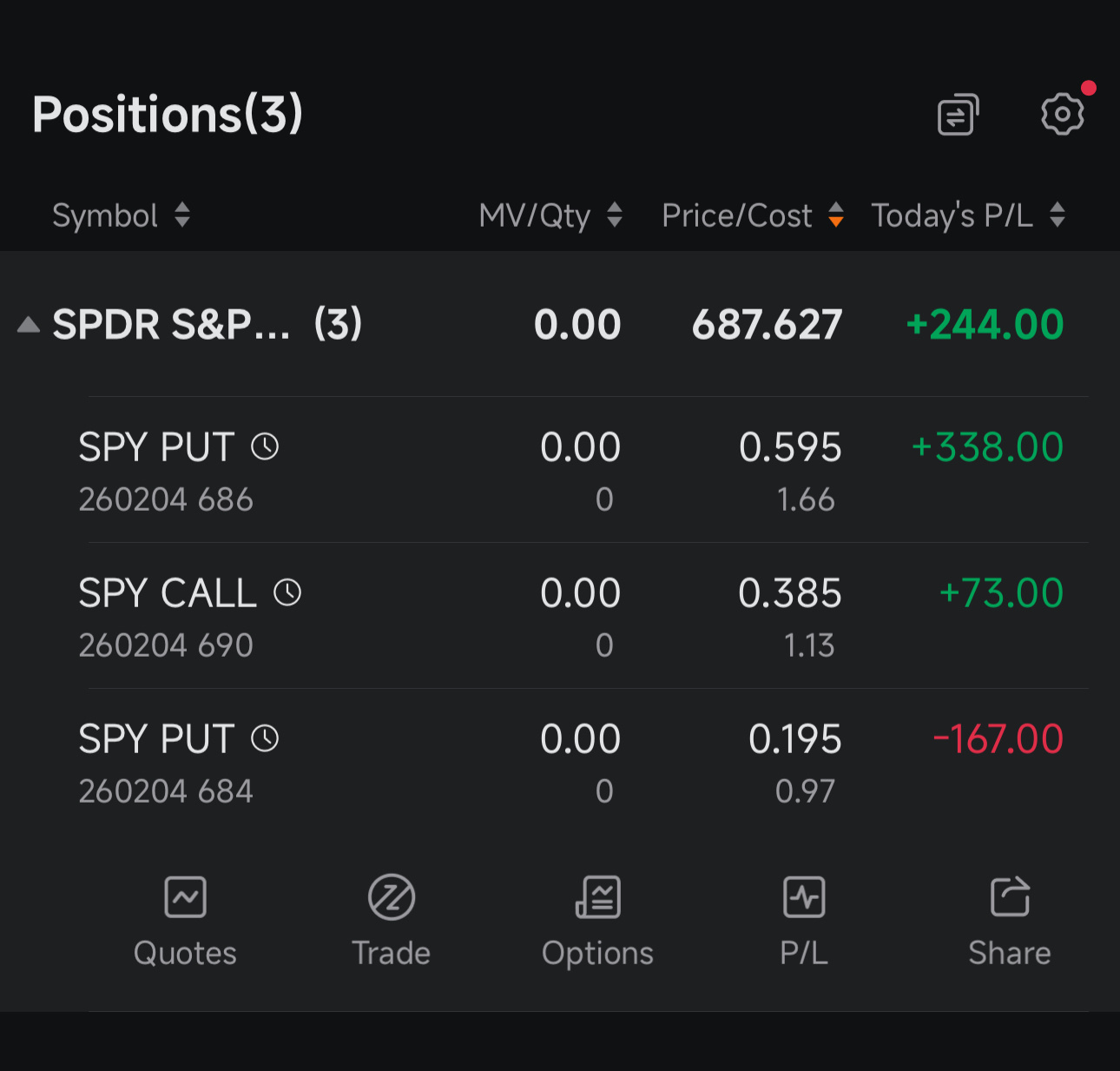Viewport: 1120px width, 1071px height.
Task: Tap clock icon beside SPY PUT 686
Action: pyautogui.click(x=265, y=447)
